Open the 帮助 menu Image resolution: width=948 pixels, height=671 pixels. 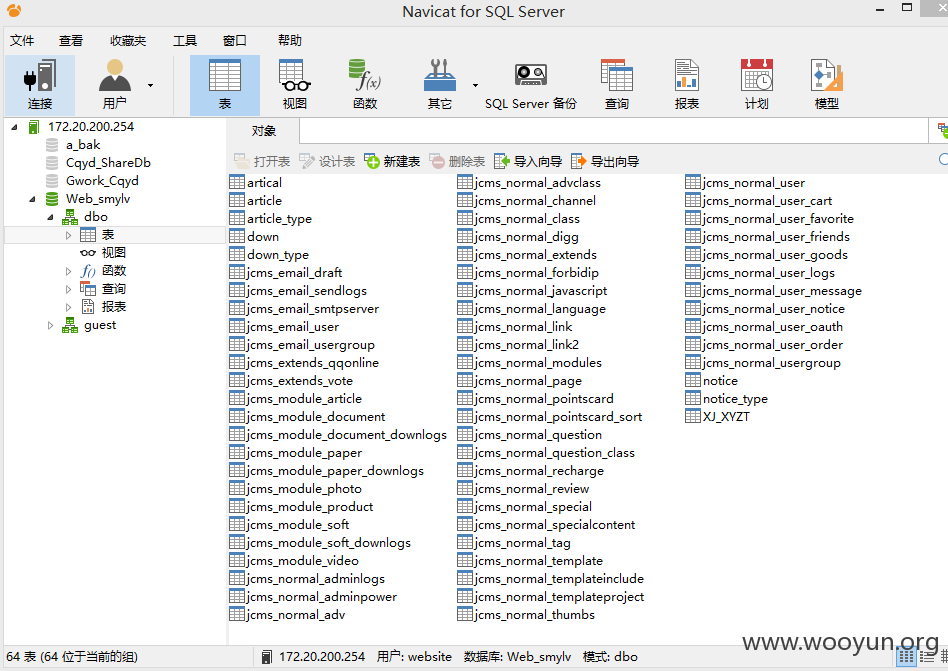pos(290,41)
